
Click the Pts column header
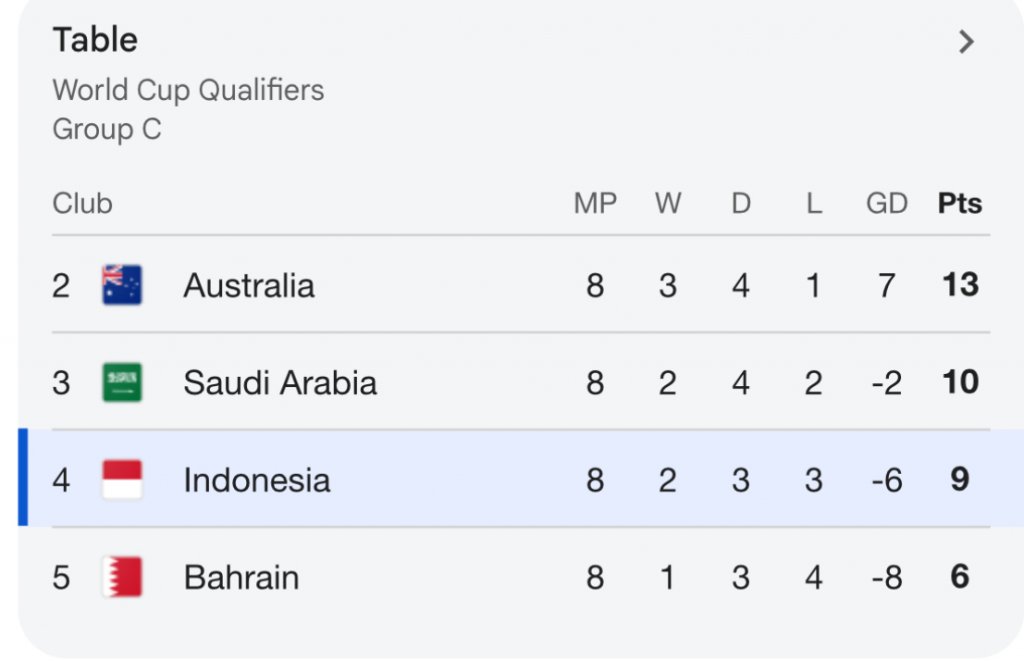pyautogui.click(x=959, y=204)
